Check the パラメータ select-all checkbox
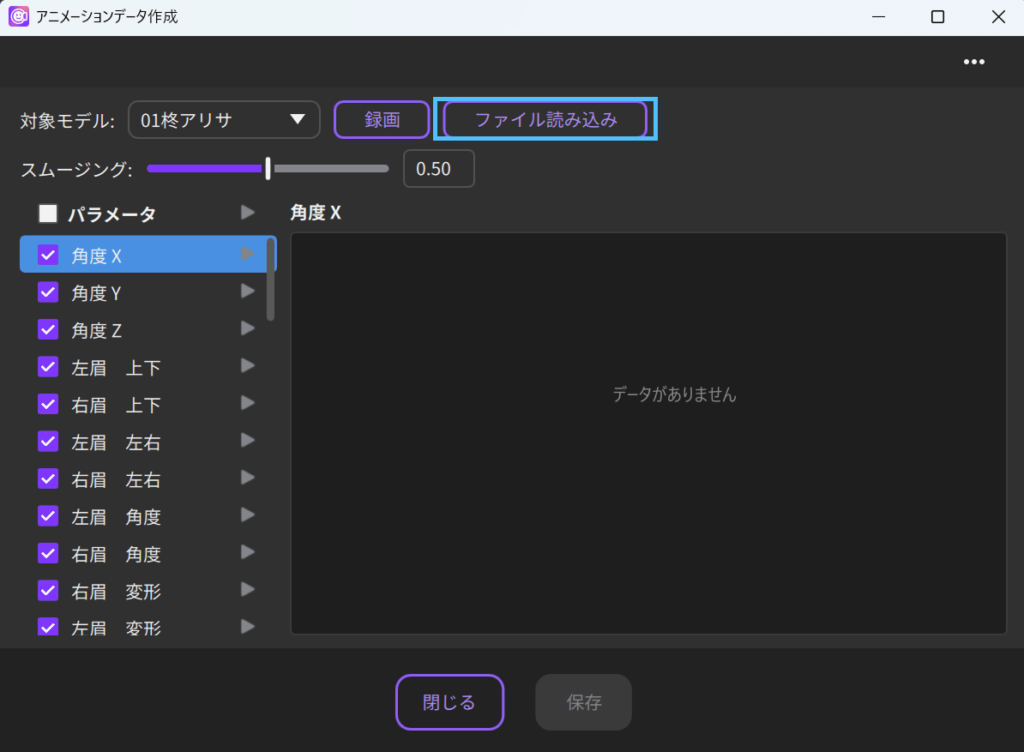1024x752 pixels. [x=48, y=213]
